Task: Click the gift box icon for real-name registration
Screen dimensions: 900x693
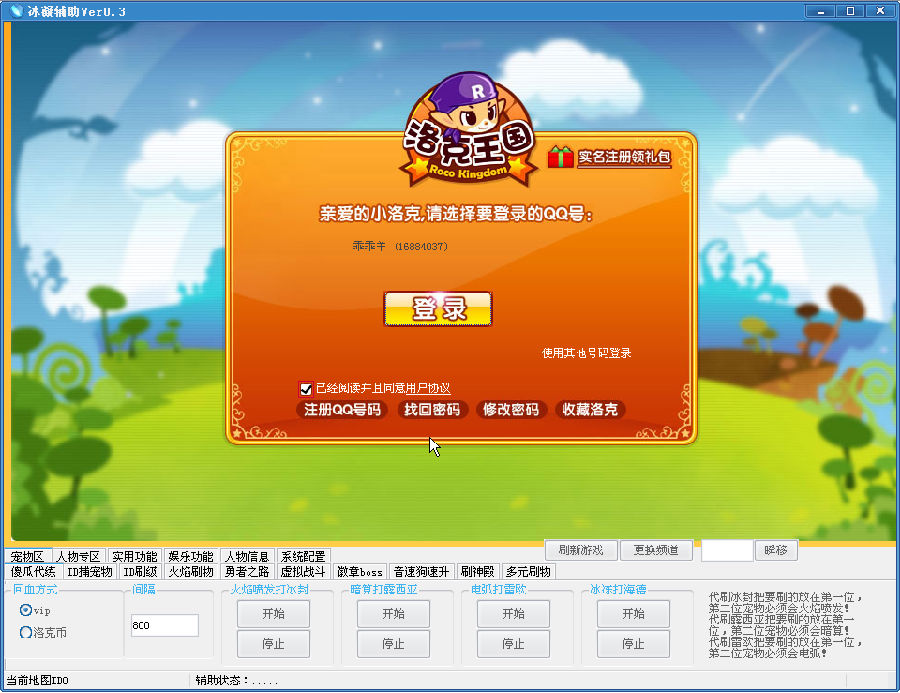Action: [x=560, y=157]
